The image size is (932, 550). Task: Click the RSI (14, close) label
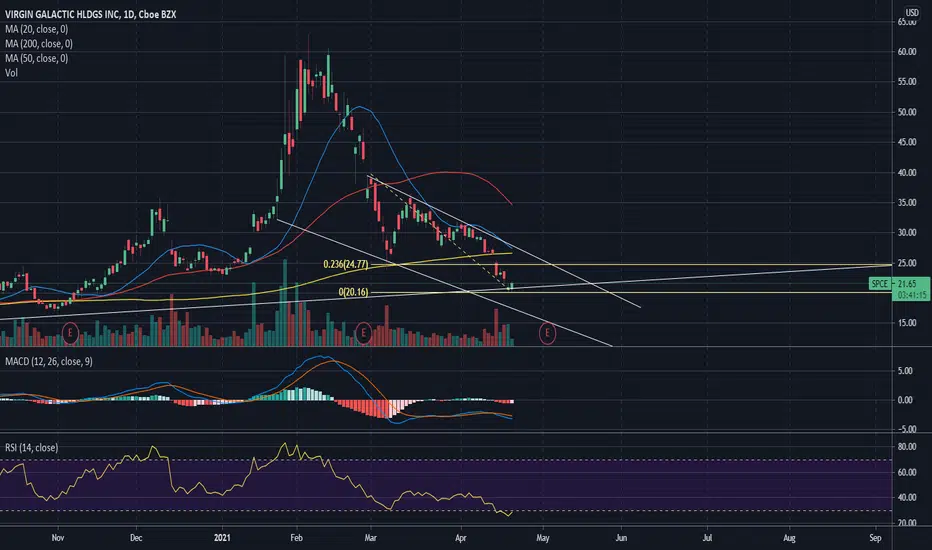[x=32, y=448]
